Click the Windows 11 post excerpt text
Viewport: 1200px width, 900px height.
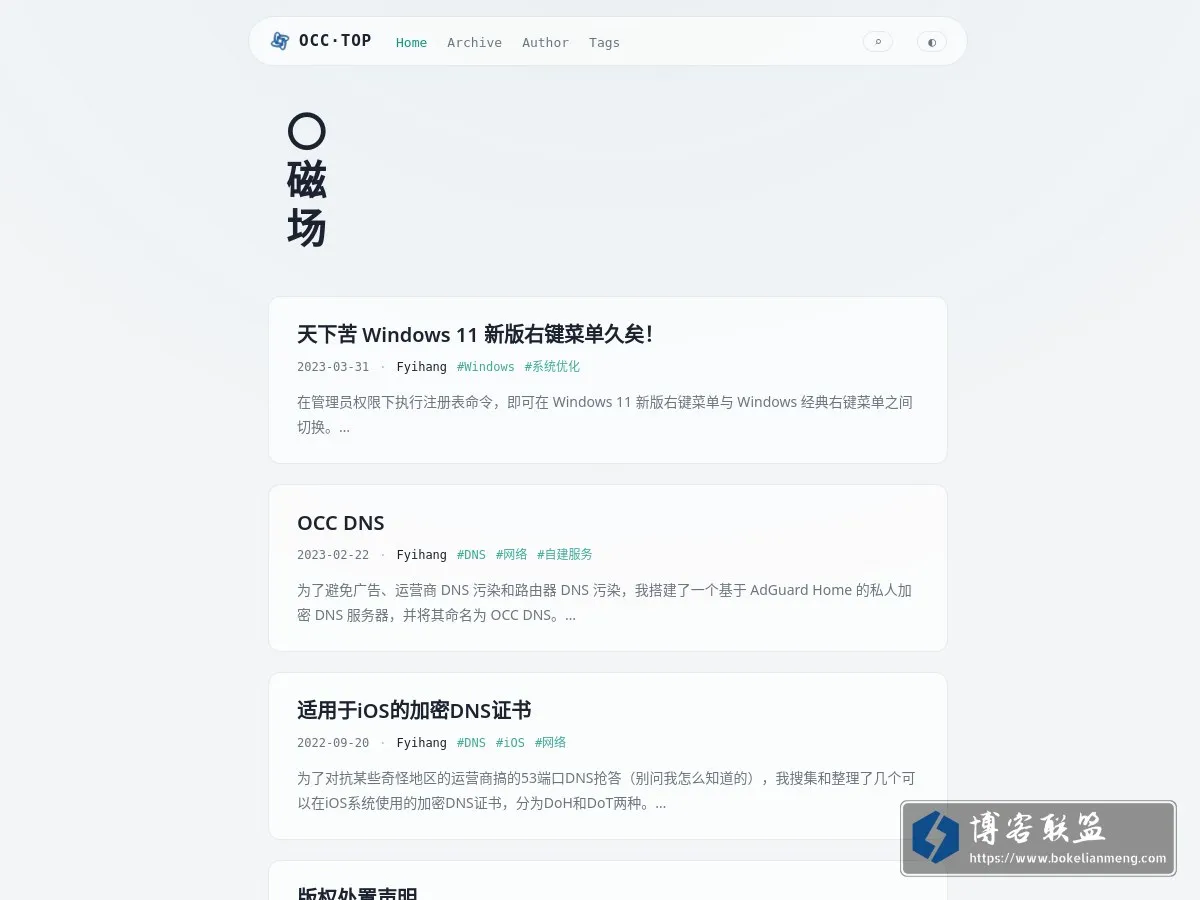tap(605, 415)
